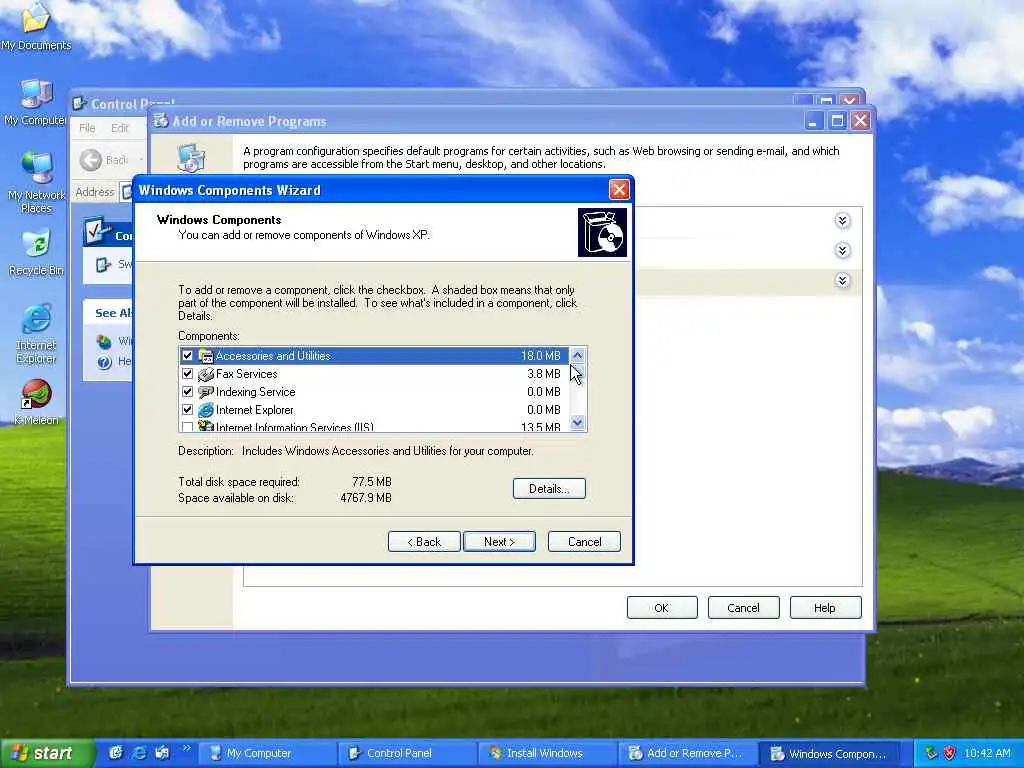Click the Indexing Service component icon

(x=206, y=392)
